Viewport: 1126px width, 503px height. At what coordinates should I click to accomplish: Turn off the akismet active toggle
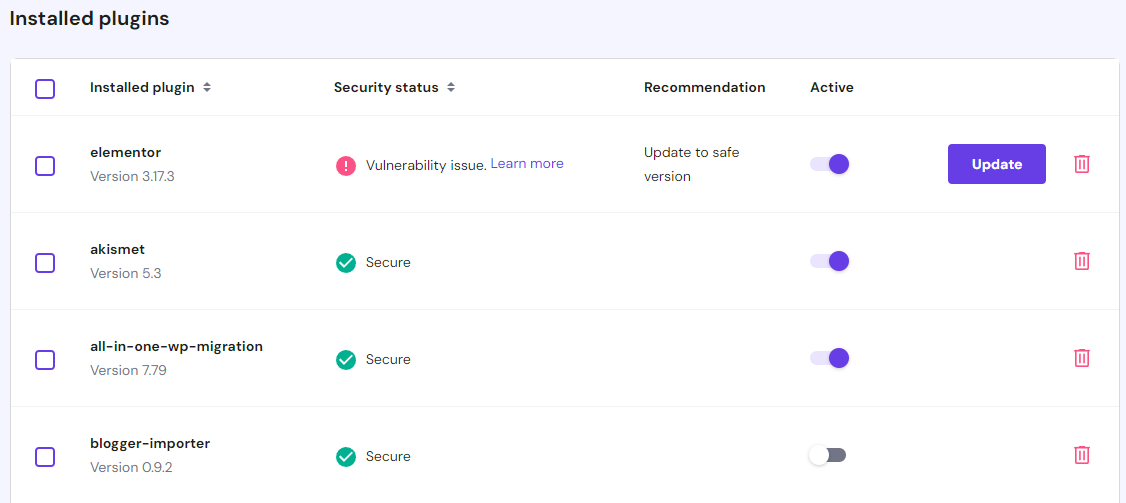[829, 261]
